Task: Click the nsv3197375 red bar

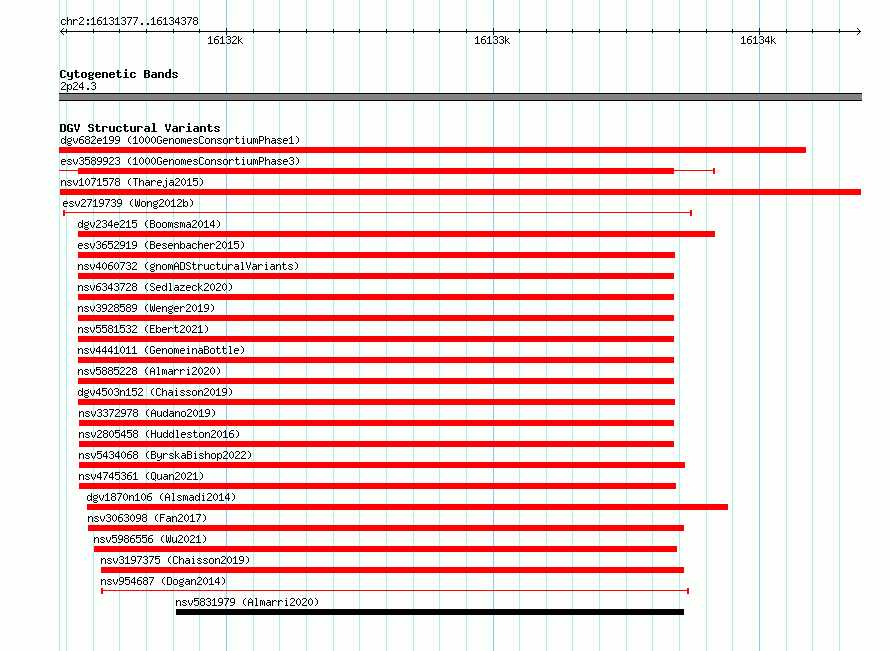Action: point(392,570)
